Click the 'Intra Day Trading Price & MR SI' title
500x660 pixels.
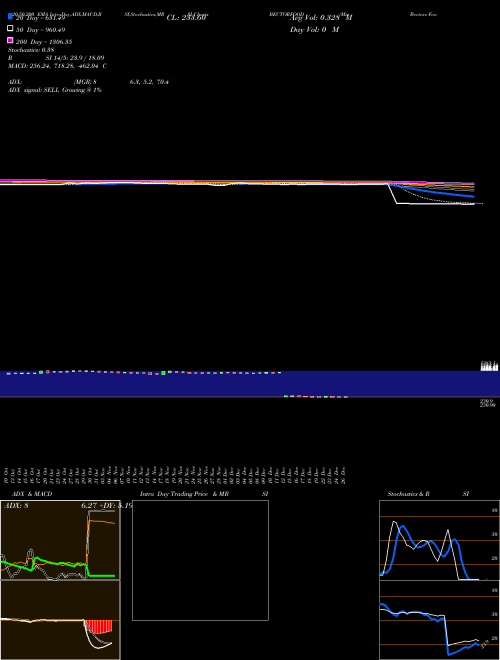pyautogui.click(x=204, y=494)
